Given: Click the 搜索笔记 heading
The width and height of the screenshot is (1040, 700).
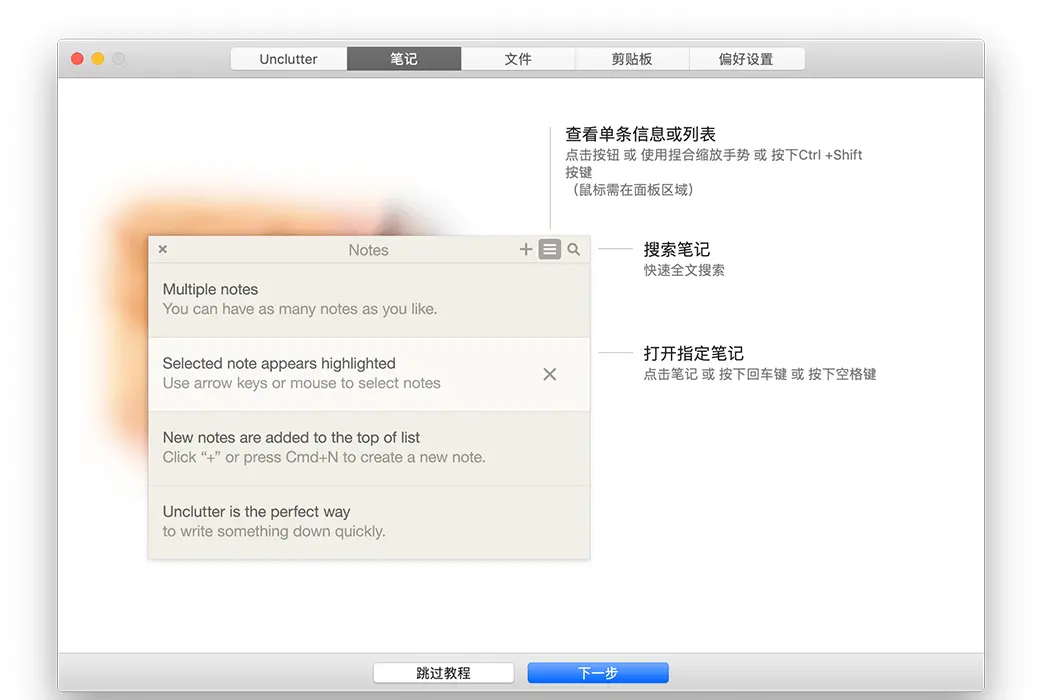Looking at the screenshot, I should (x=677, y=249).
